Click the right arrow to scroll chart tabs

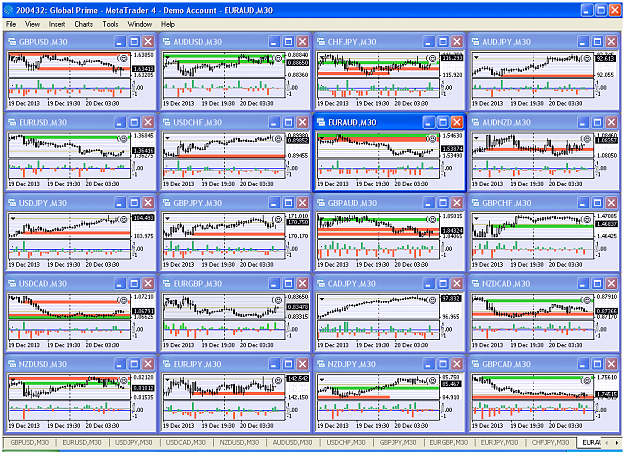pos(616,442)
